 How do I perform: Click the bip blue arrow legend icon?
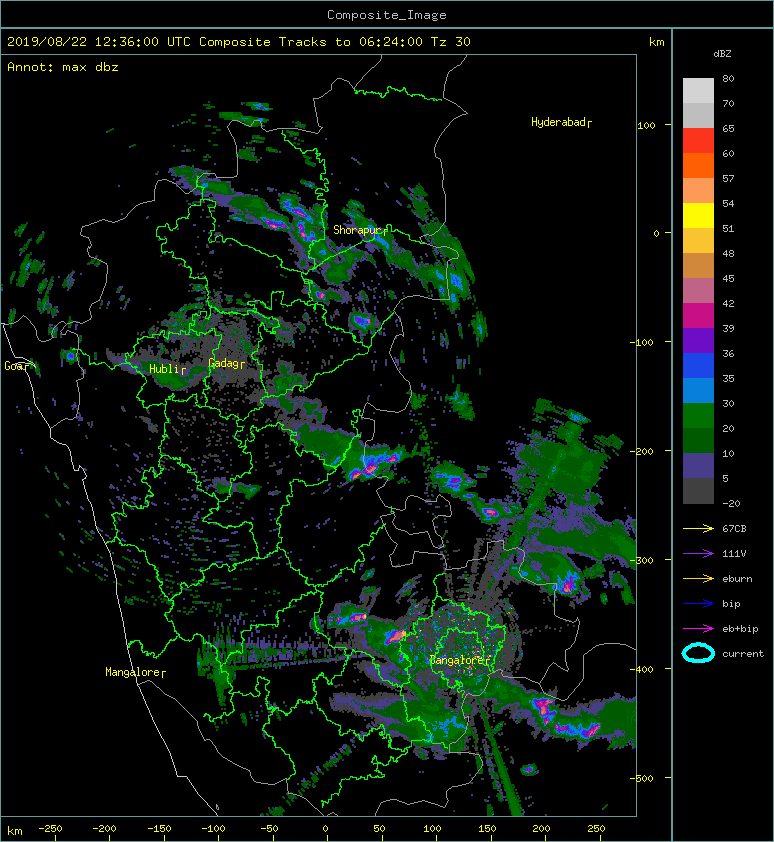(x=698, y=604)
